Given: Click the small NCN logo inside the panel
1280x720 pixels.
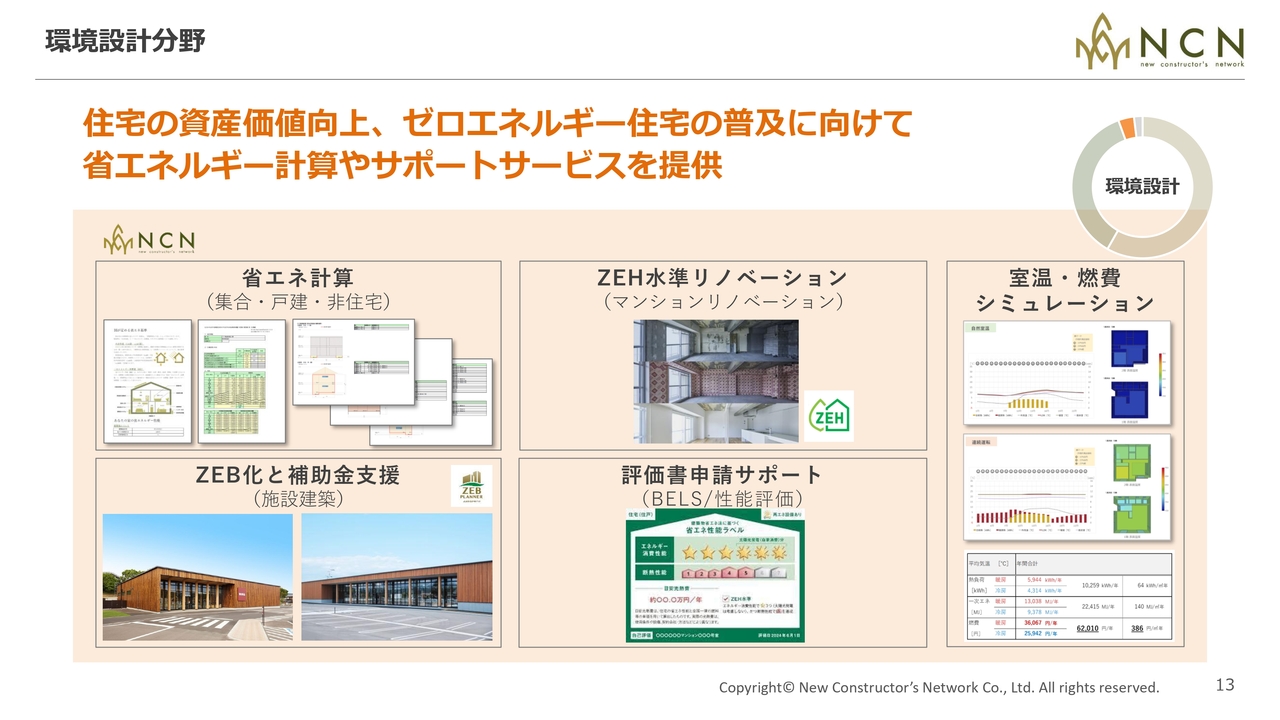Looking at the screenshot, I should click(x=149, y=241).
